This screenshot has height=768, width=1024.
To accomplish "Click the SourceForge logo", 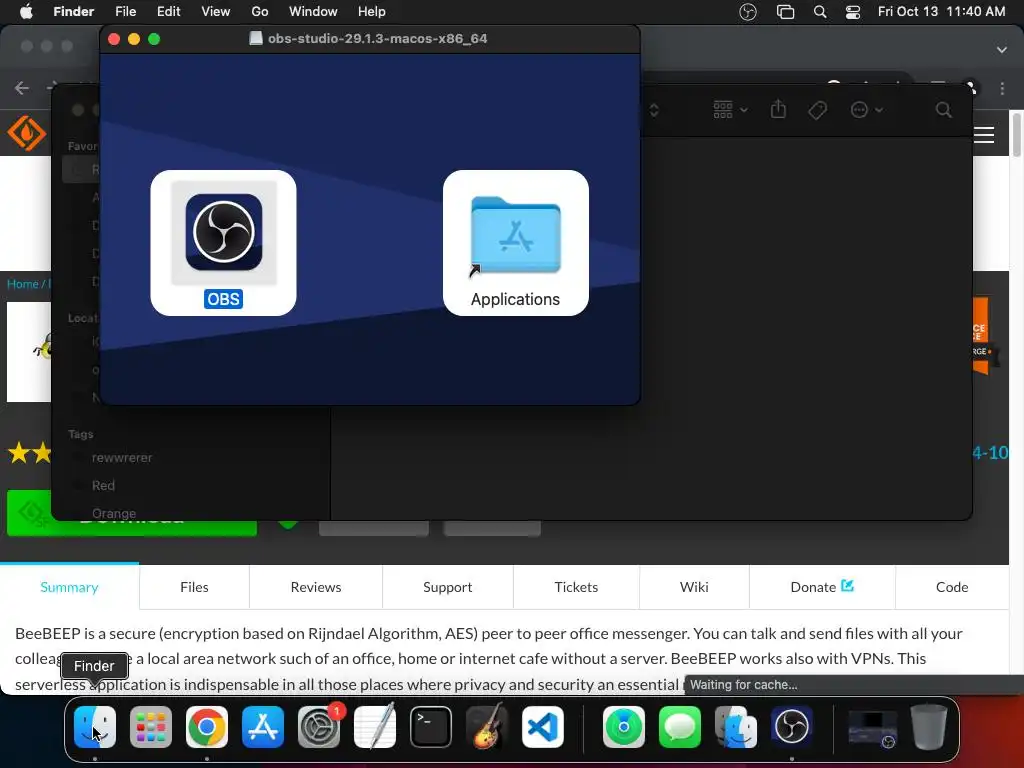I will (x=27, y=133).
